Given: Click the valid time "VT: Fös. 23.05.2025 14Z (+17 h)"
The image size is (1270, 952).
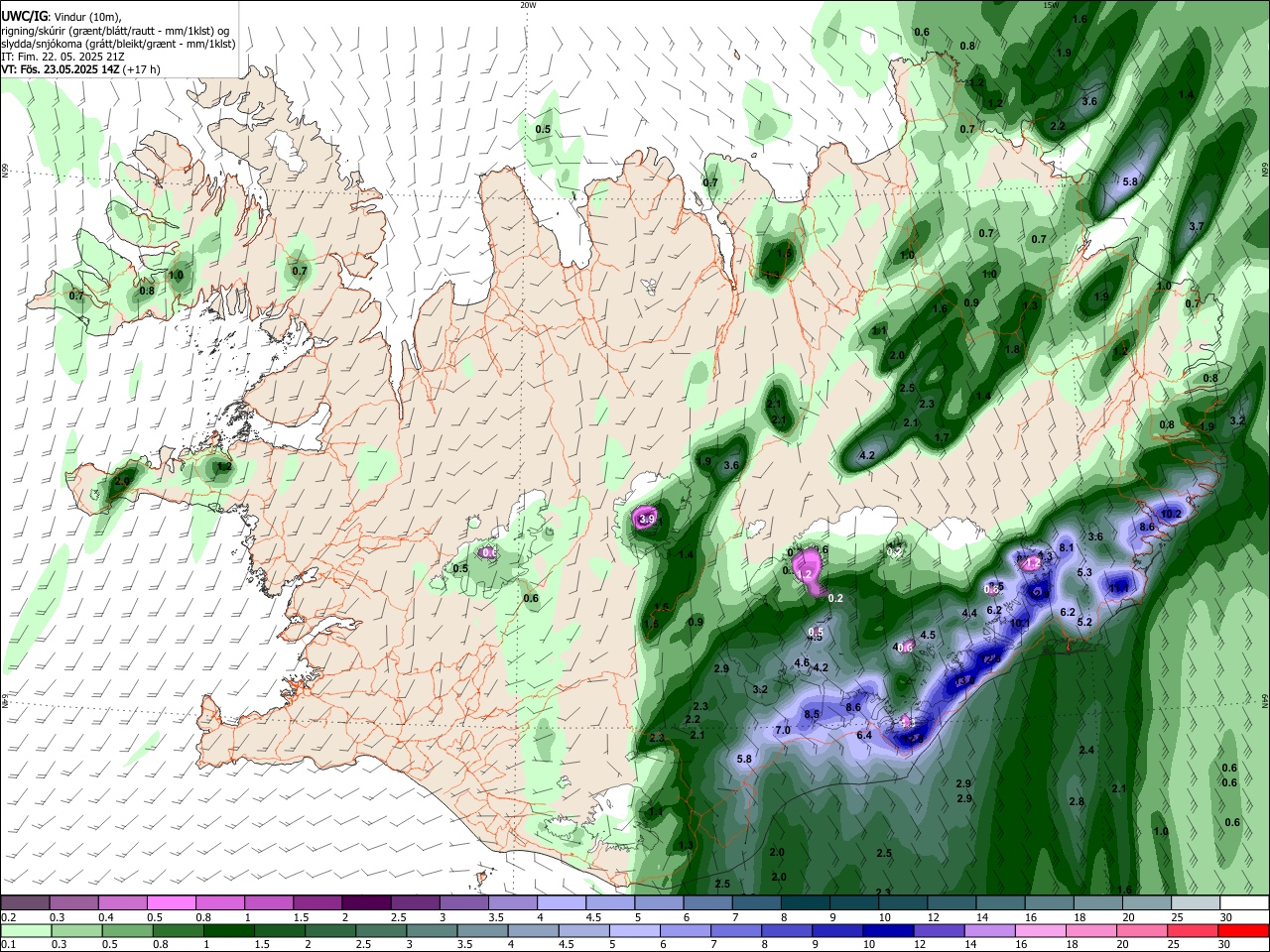Looking at the screenshot, I should (80, 69).
